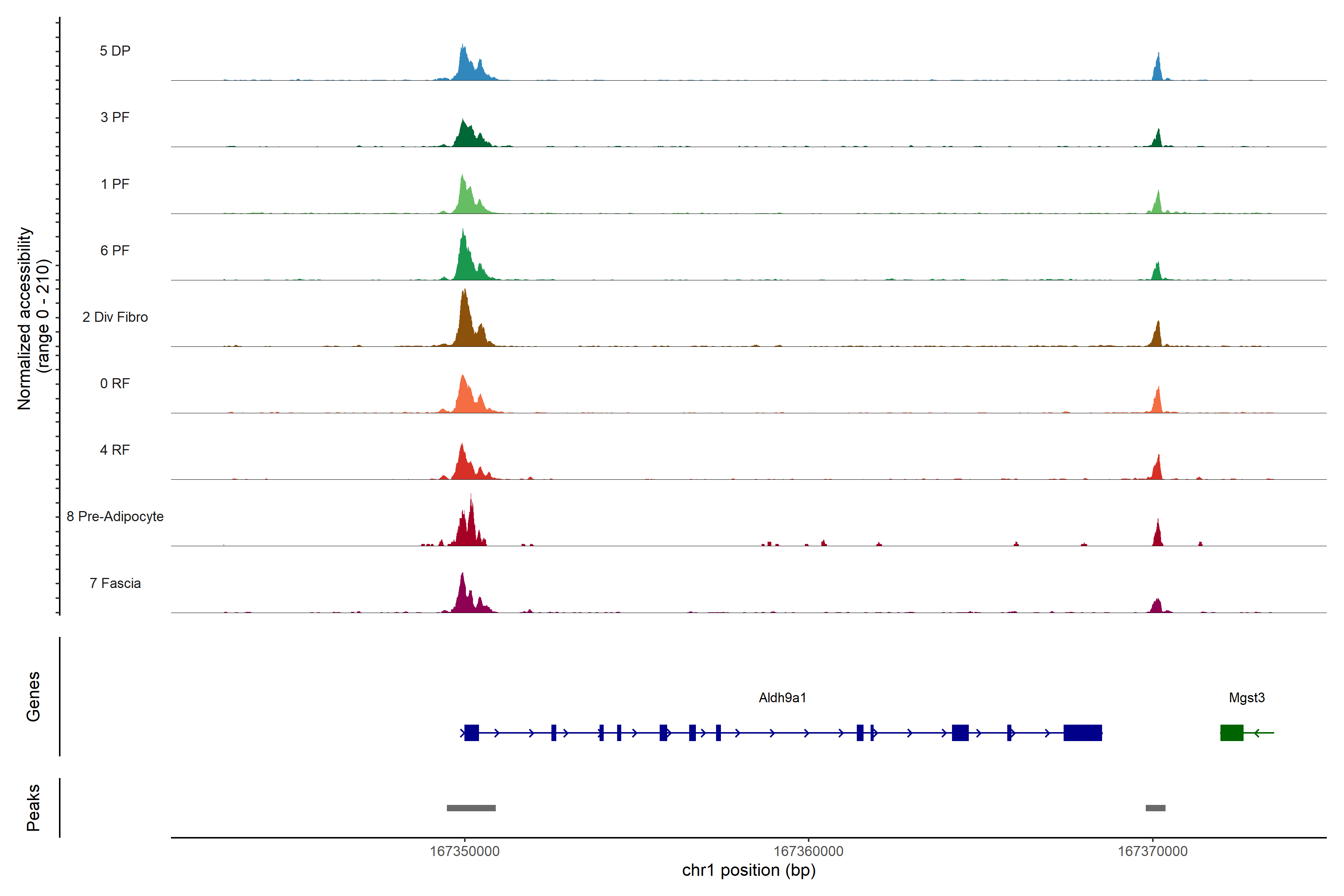Click the wide gray peak bar near 167350000
The image size is (1344, 896).
471,808
